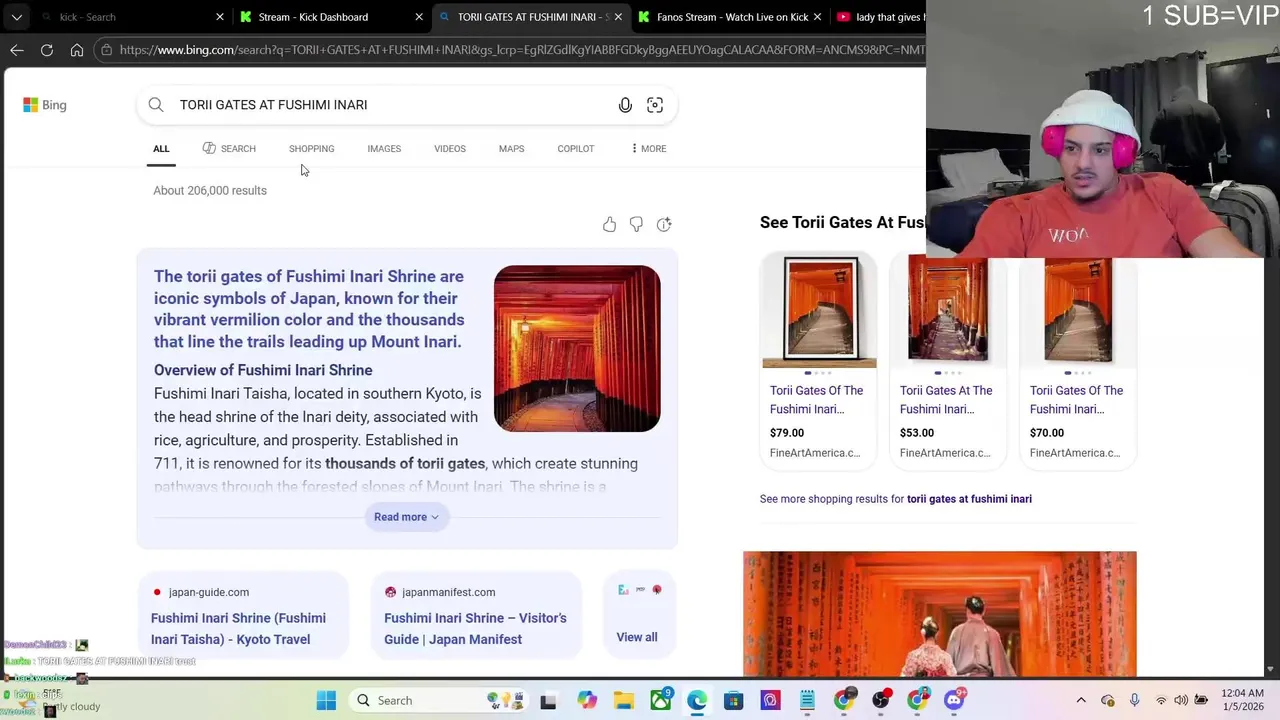
Task: Open the large torii gates photo with walkers
Action: (x=940, y=614)
